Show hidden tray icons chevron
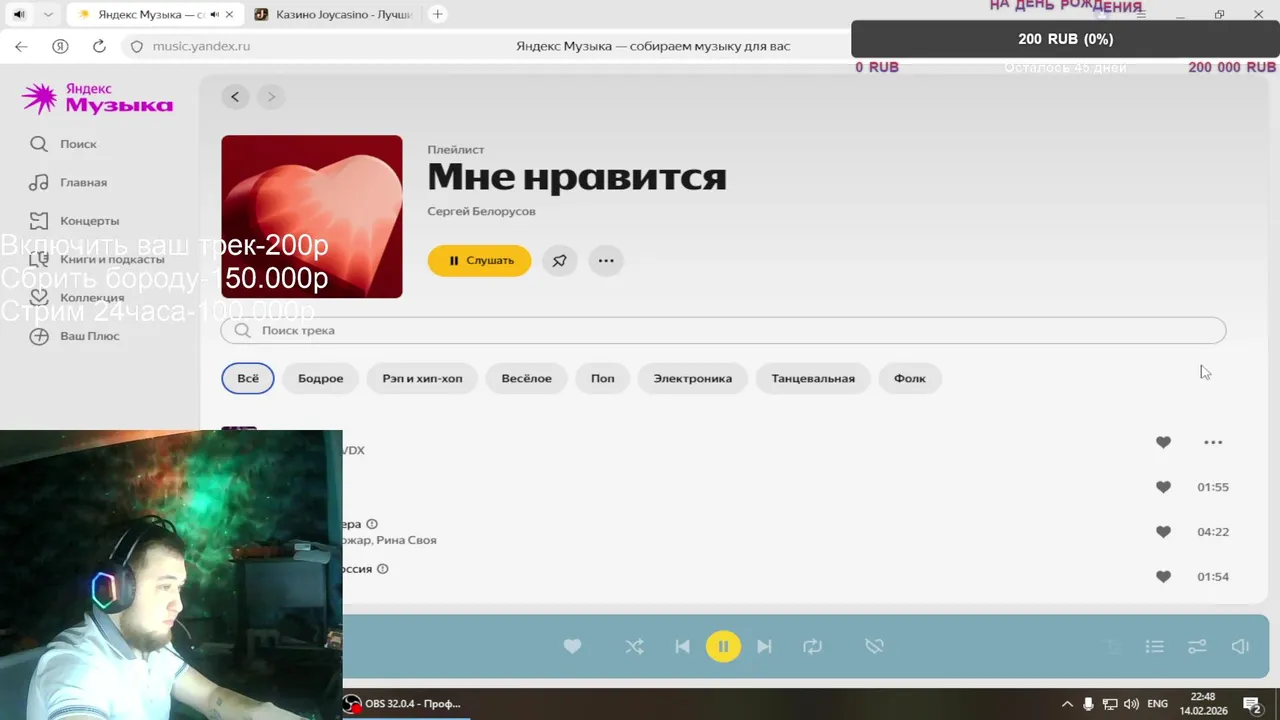Screen dimensions: 1280x720 [x=1067, y=704]
